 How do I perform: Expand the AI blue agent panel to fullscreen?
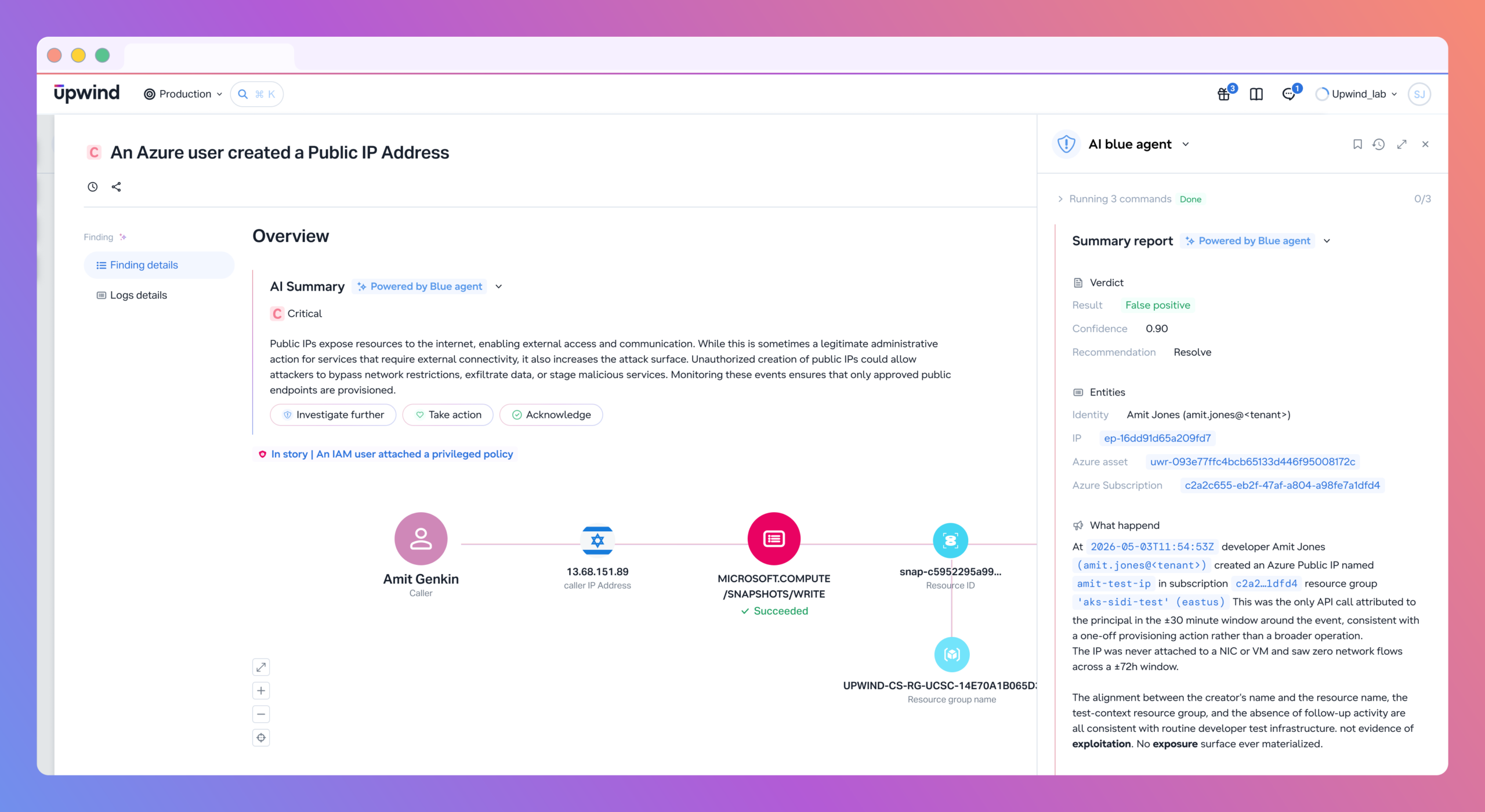1402,144
